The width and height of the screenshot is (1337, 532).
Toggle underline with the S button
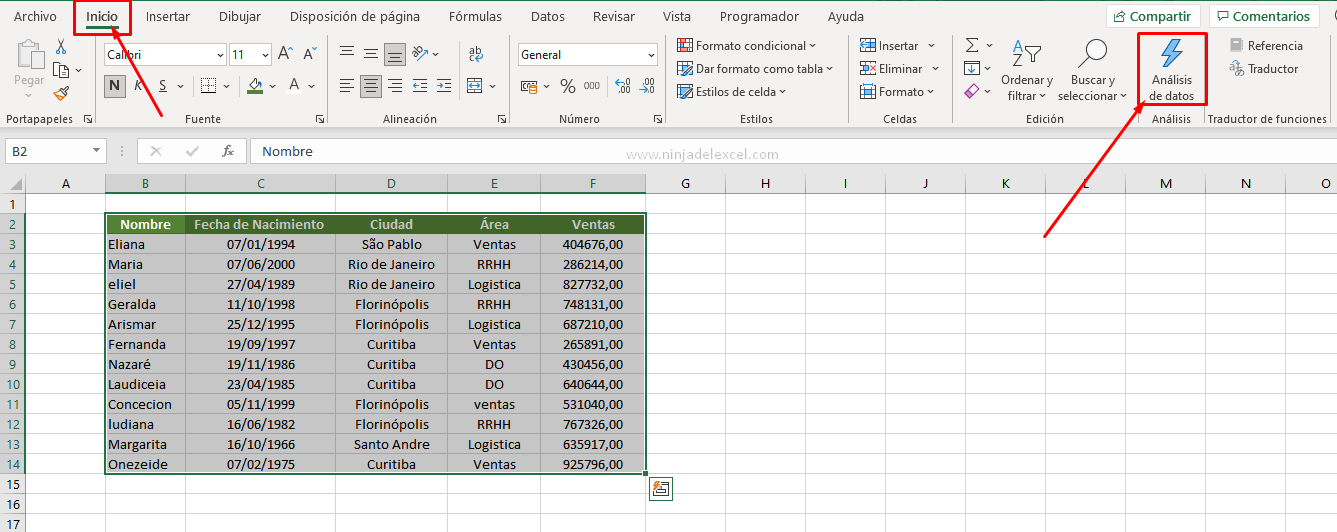point(163,86)
